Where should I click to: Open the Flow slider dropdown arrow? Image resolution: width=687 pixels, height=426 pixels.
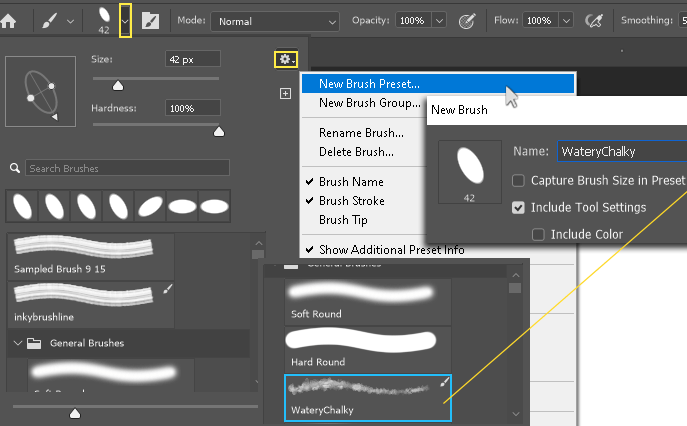[566, 21]
